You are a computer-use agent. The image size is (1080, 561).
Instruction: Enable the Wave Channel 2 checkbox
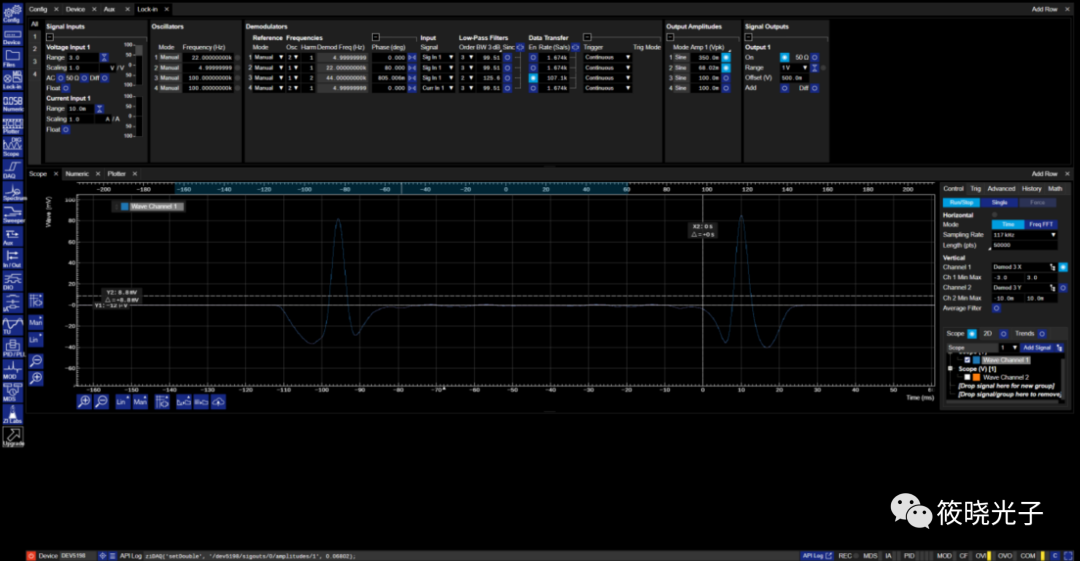(967, 377)
